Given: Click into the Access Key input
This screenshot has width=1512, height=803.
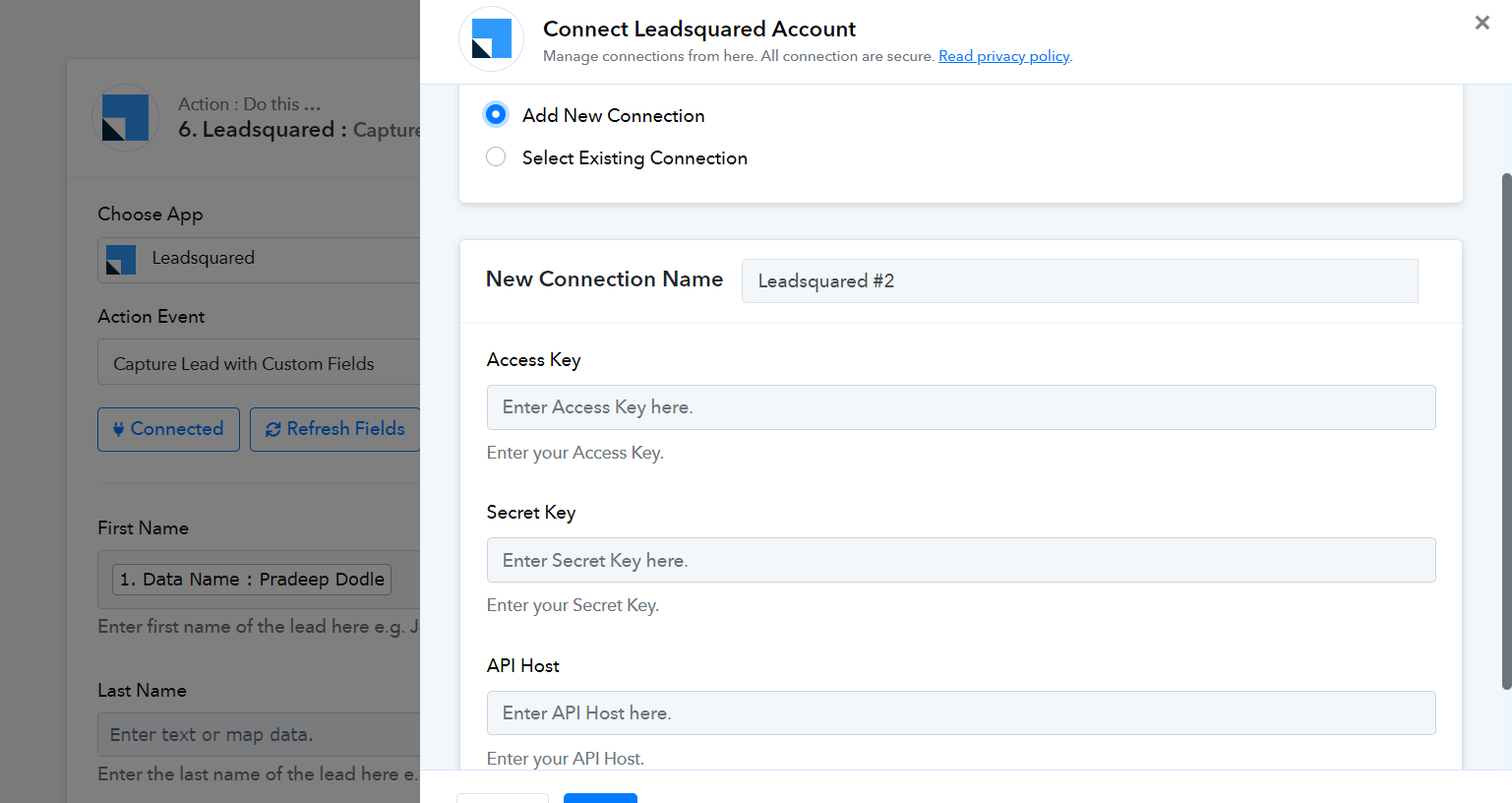Looking at the screenshot, I should click(x=960, y=407).
